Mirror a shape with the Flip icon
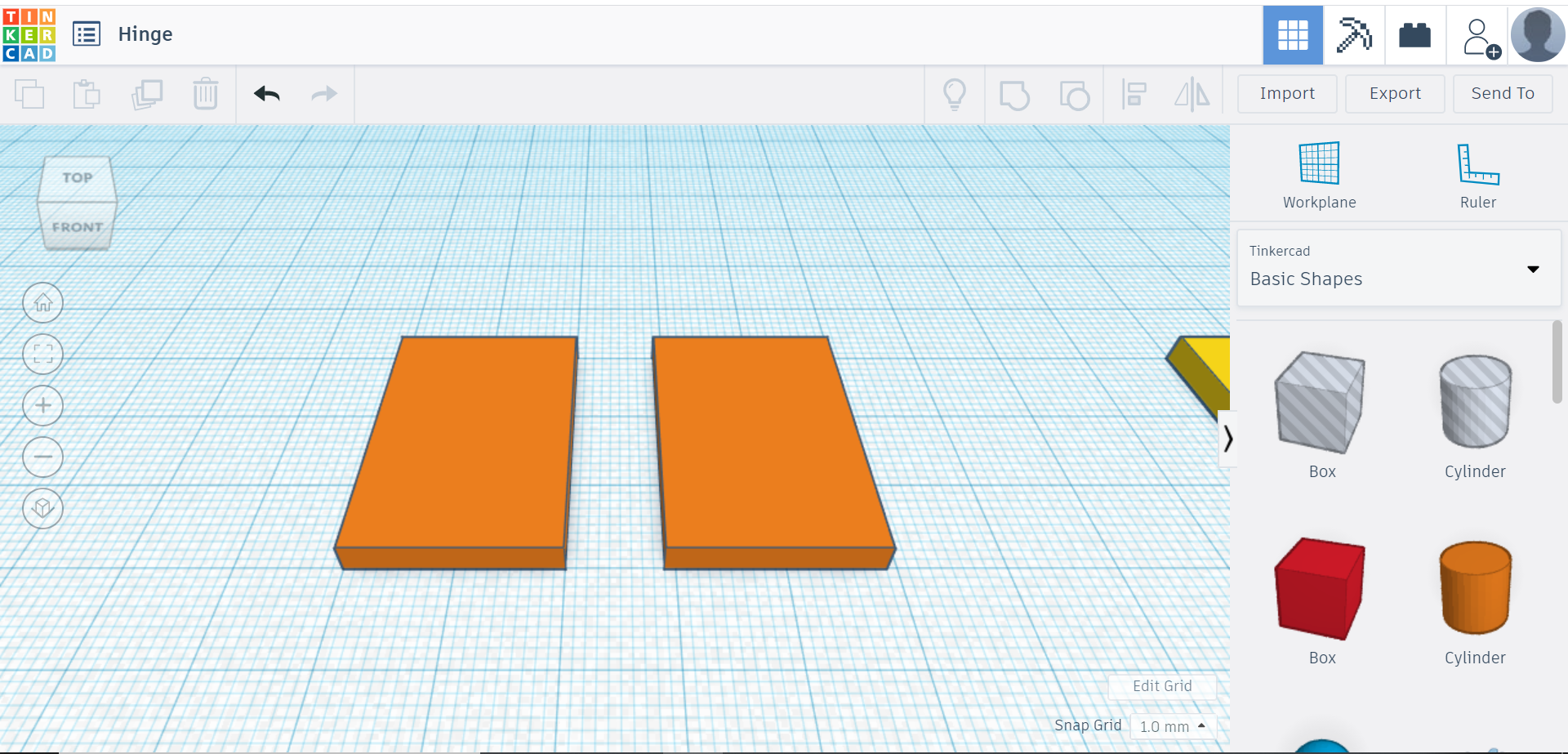The height and width of the screenshot is (754, 1568). [x=1192, y=94]
